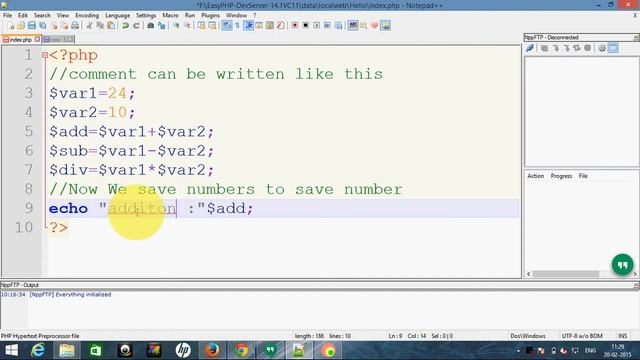Click the green quote floating button
The image size is (640, 360).
click(x=622, y=265)
